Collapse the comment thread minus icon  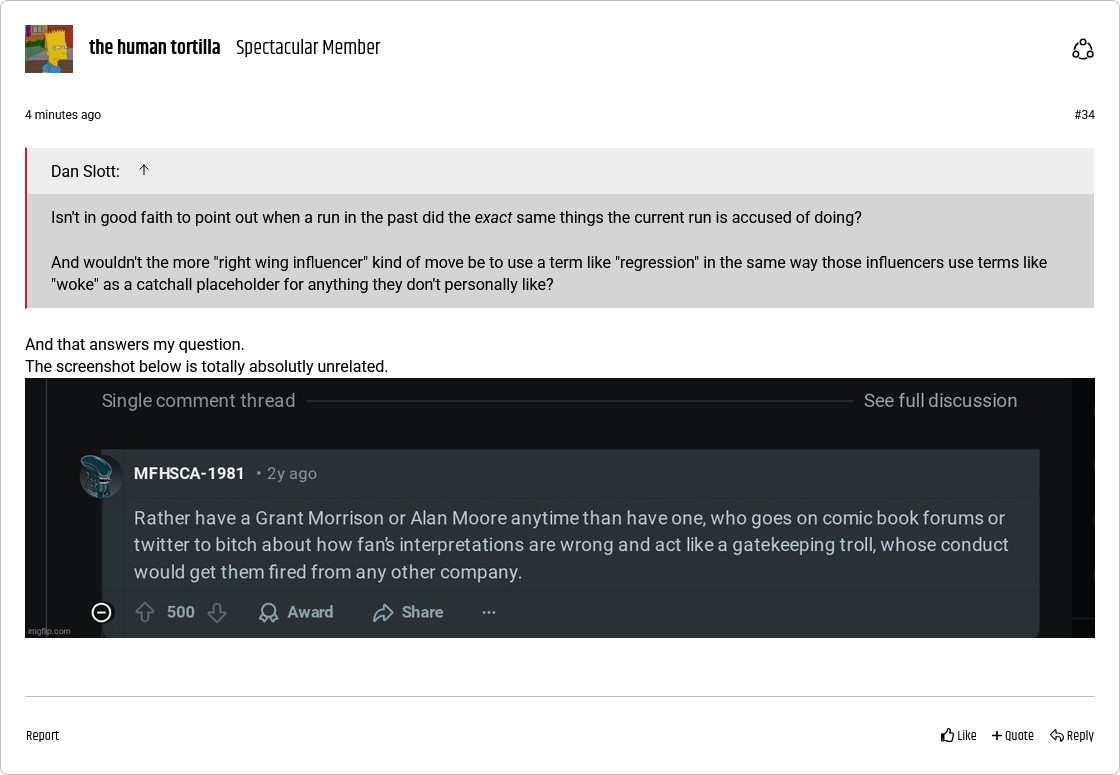click(101, 612)
